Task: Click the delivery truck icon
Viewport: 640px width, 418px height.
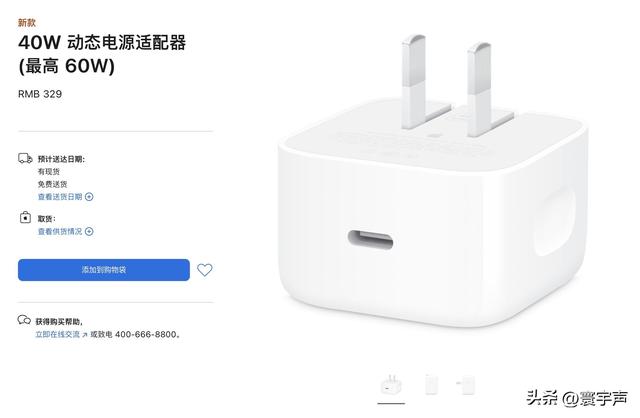Action: click(x=25, y=158)
